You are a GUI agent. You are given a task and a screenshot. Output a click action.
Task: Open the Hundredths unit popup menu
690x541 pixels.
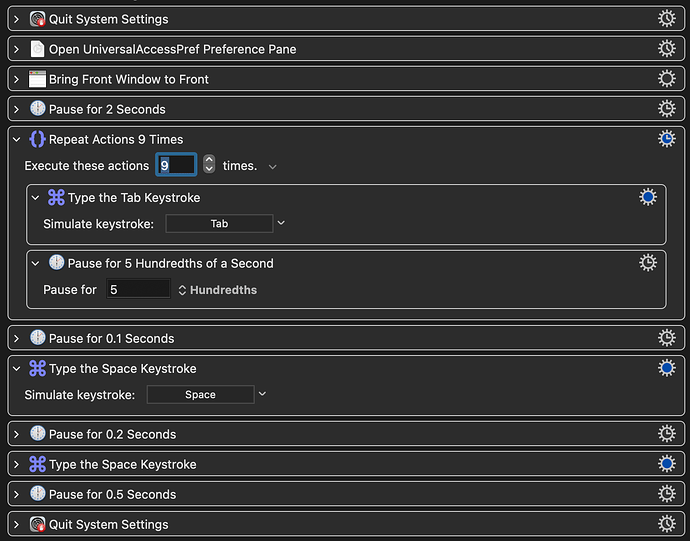218,290
